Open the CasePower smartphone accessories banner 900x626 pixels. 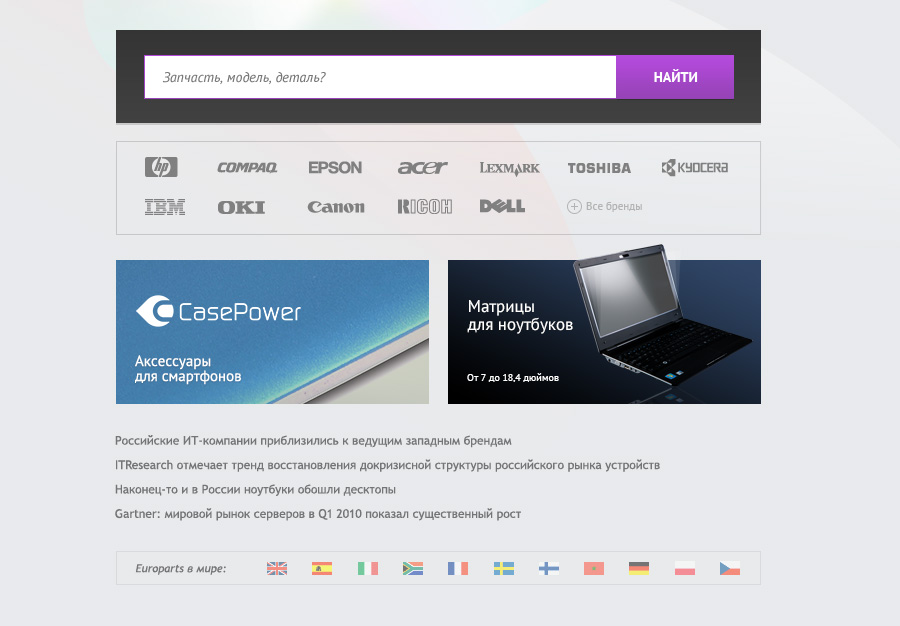coord(272,332)
